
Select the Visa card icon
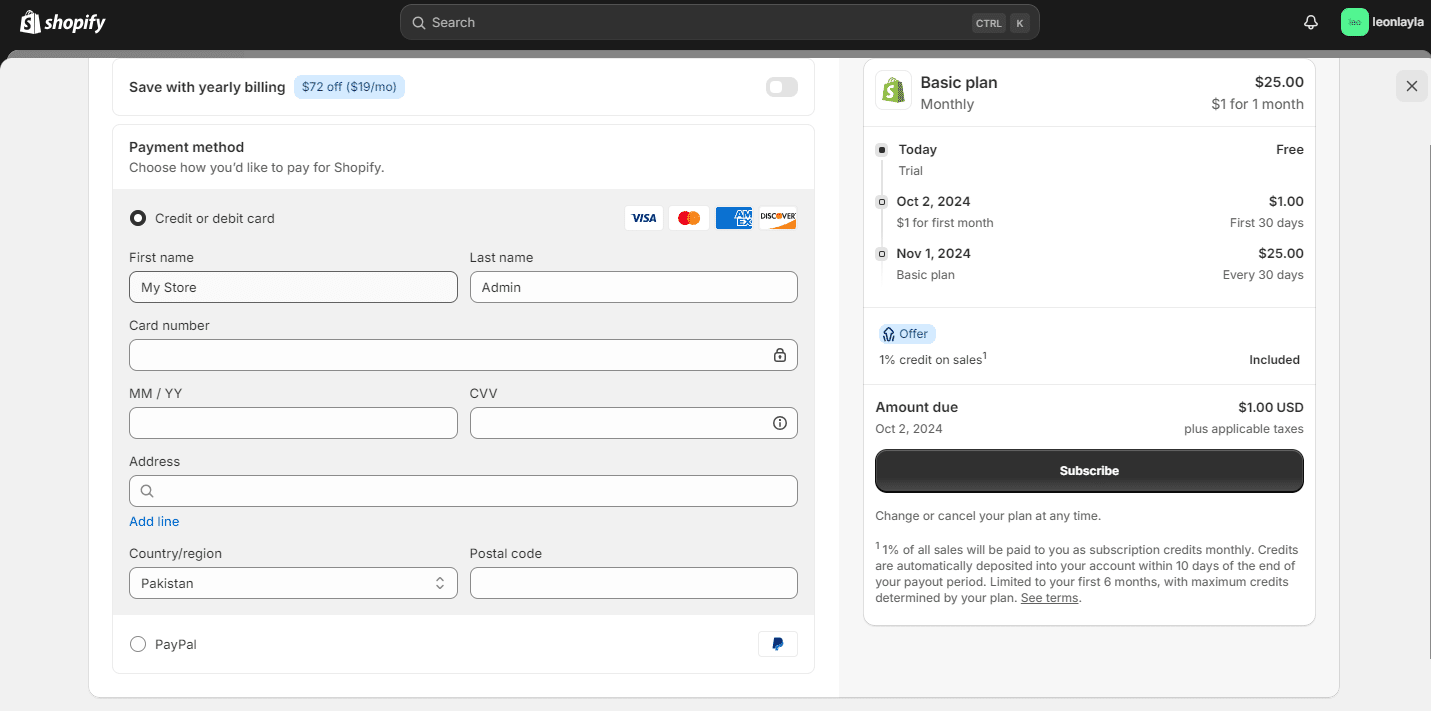pos(643,217)
